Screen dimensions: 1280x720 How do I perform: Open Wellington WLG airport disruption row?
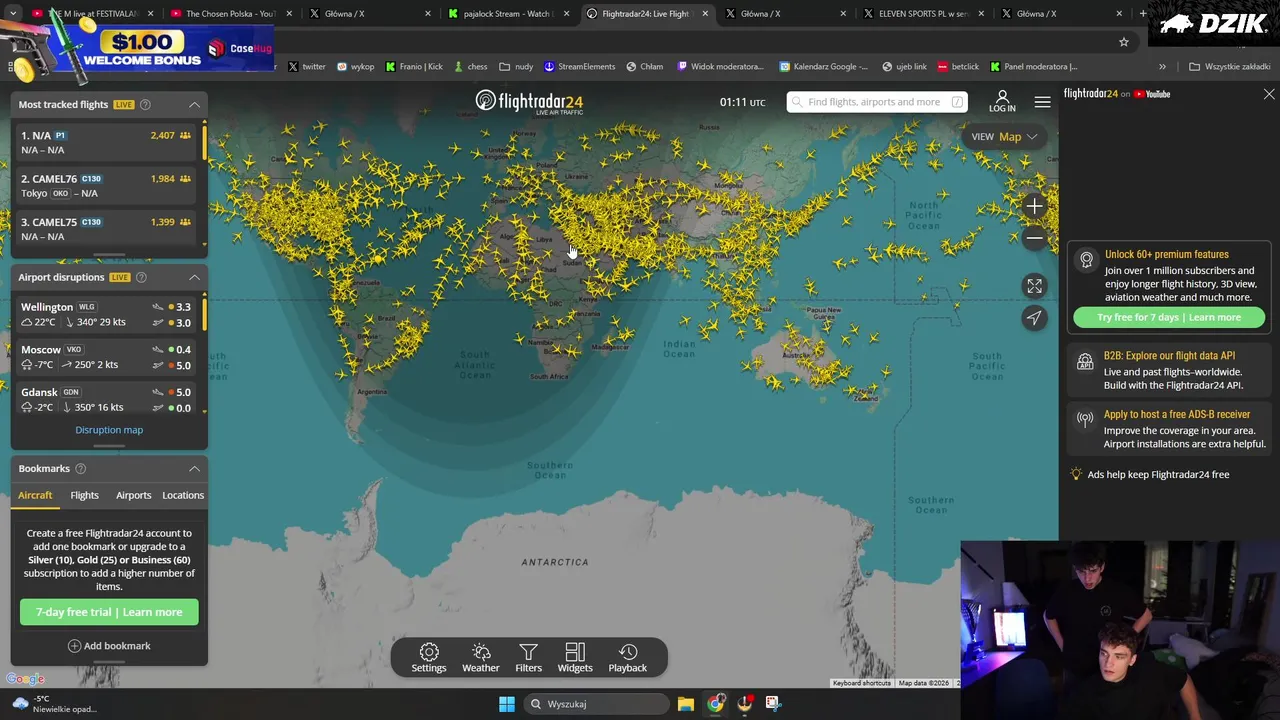(106, 314)
